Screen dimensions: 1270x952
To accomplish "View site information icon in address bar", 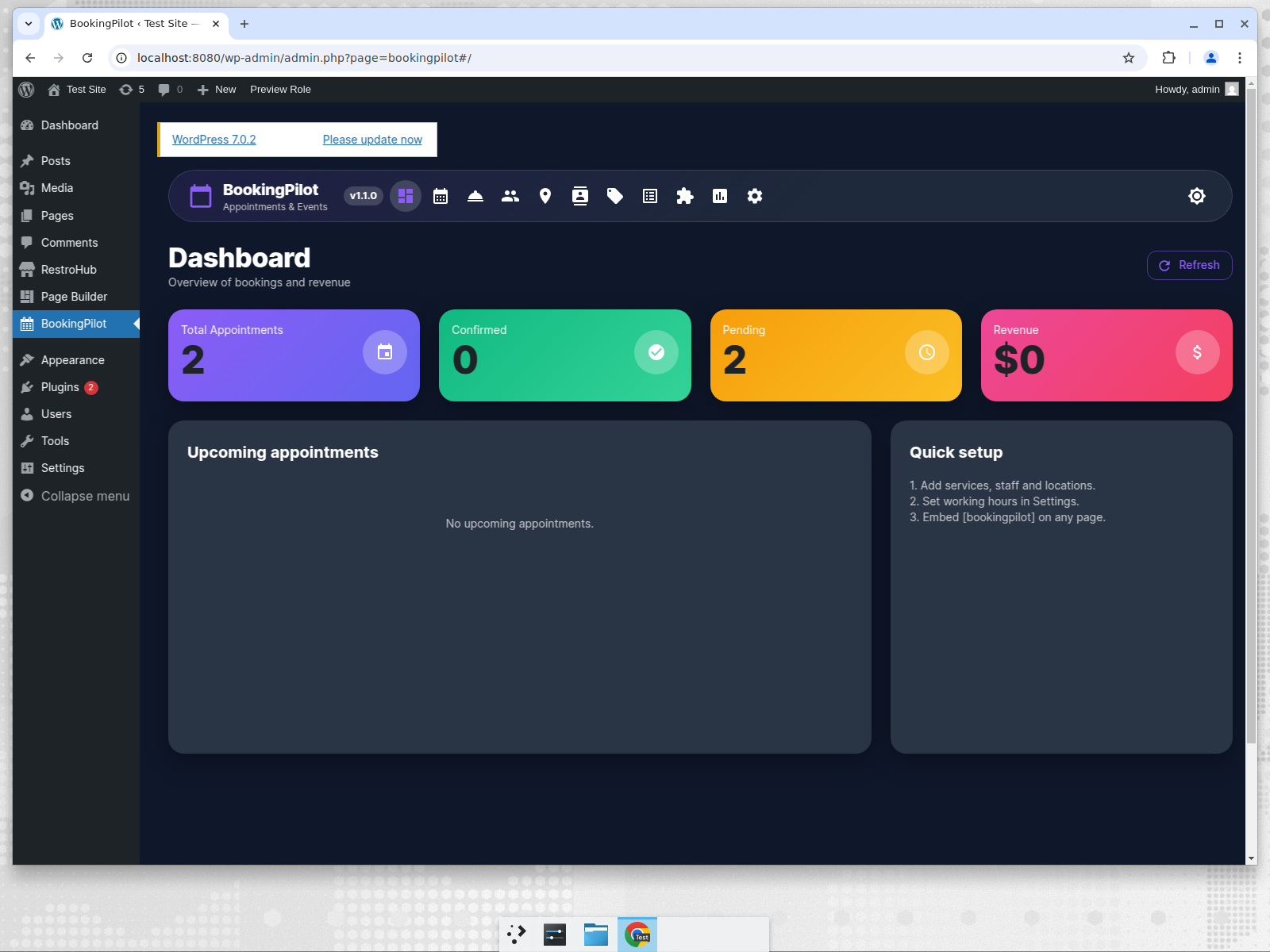I will (x=121, y=58).
